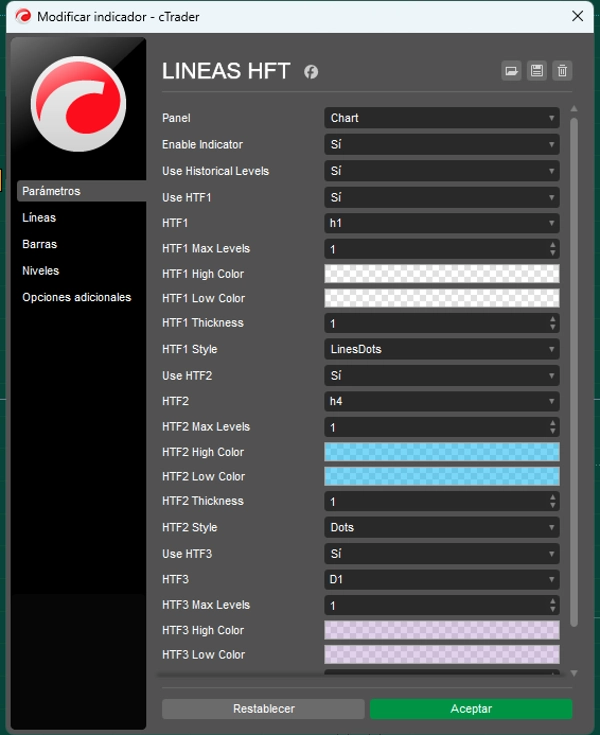Pick the HTF3 High Color lilac swatch
This screenshot has width=600, height=735.
coord(442,630)
